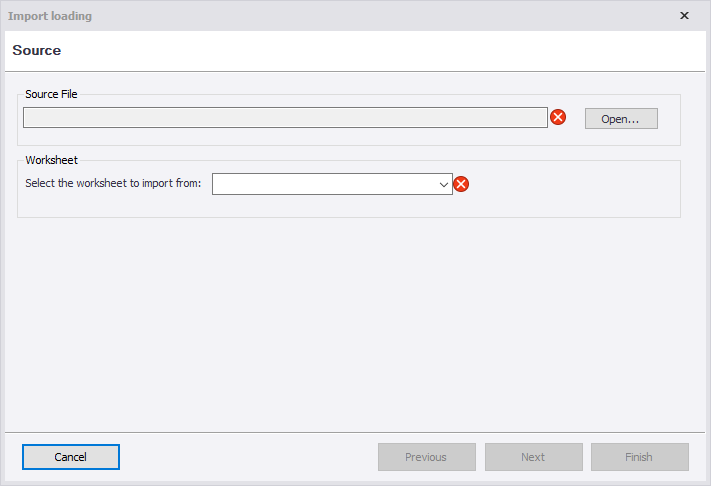The image size is (711, 486).
Task: Go back with the Previous button
Action: (x=426, y=457)
